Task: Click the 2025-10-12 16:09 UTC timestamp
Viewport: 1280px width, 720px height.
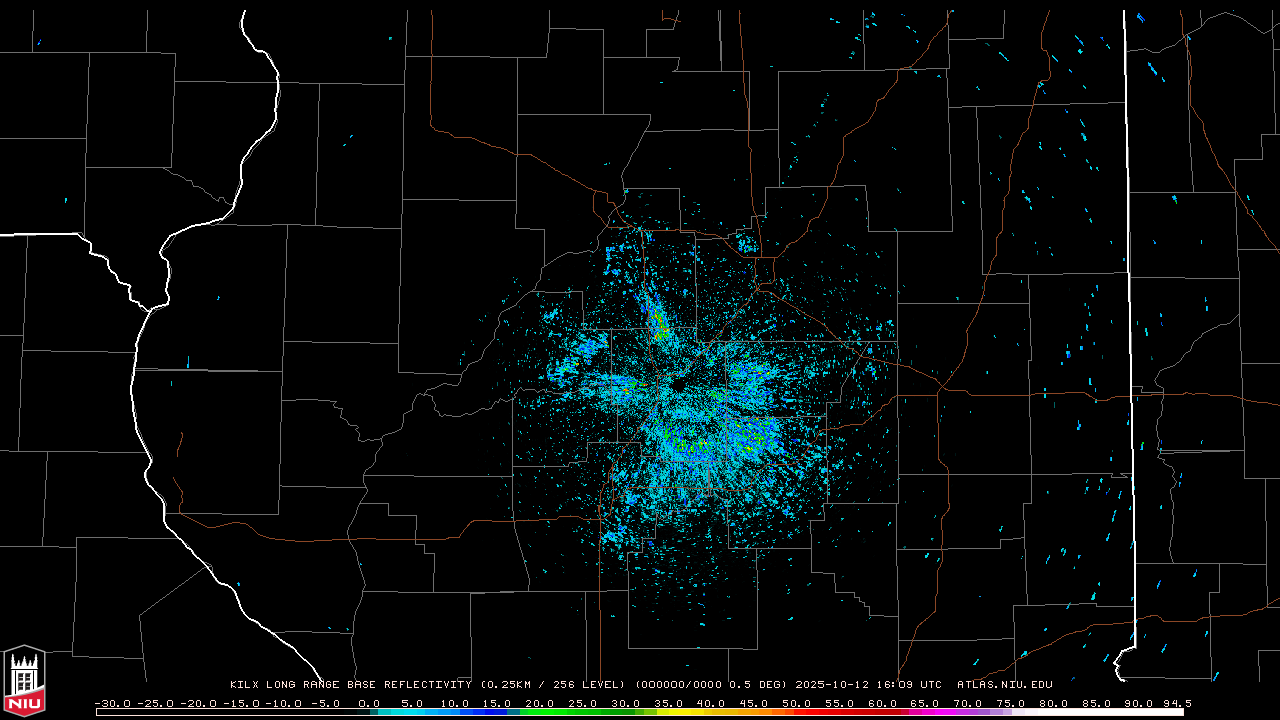Action: coord(868,685)
